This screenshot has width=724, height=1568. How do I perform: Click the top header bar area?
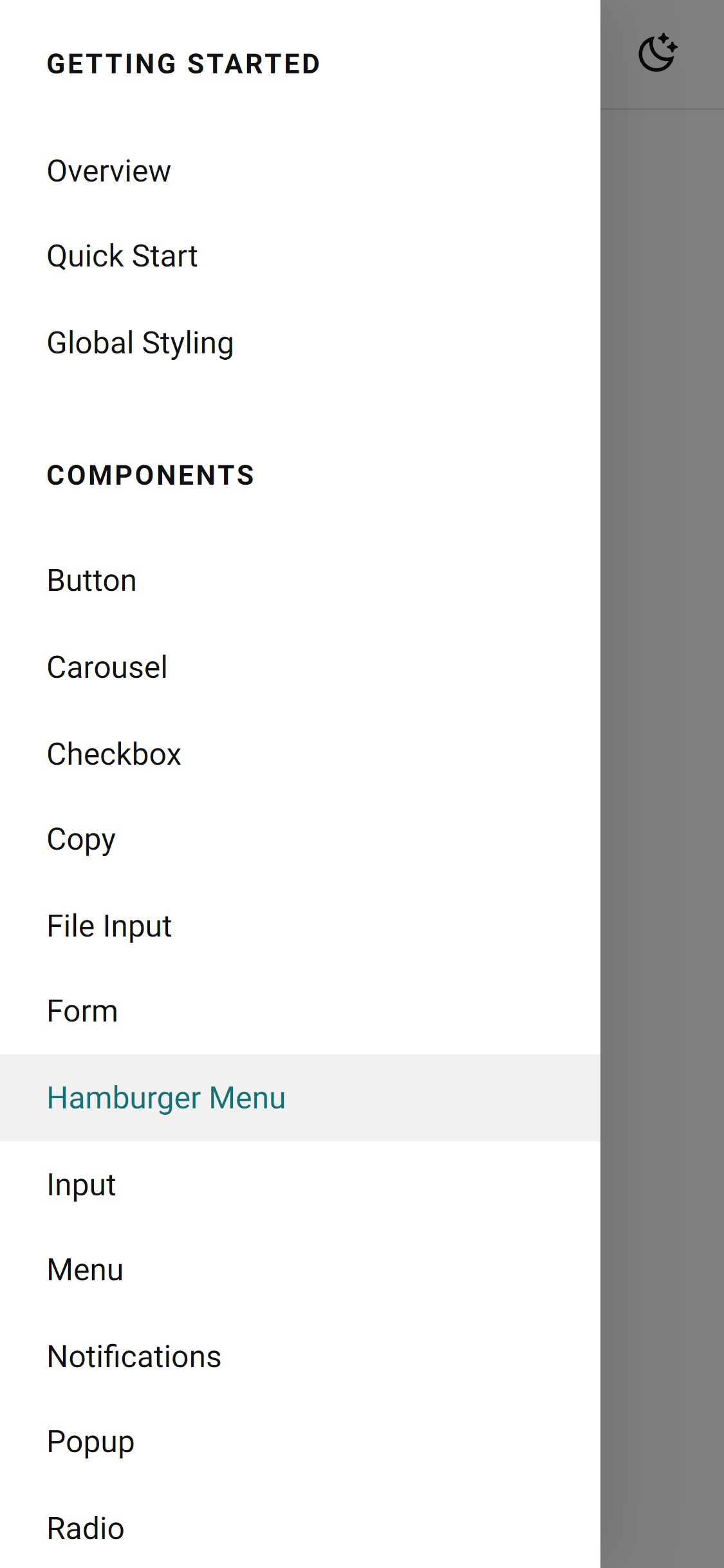[x=663, y=55]
